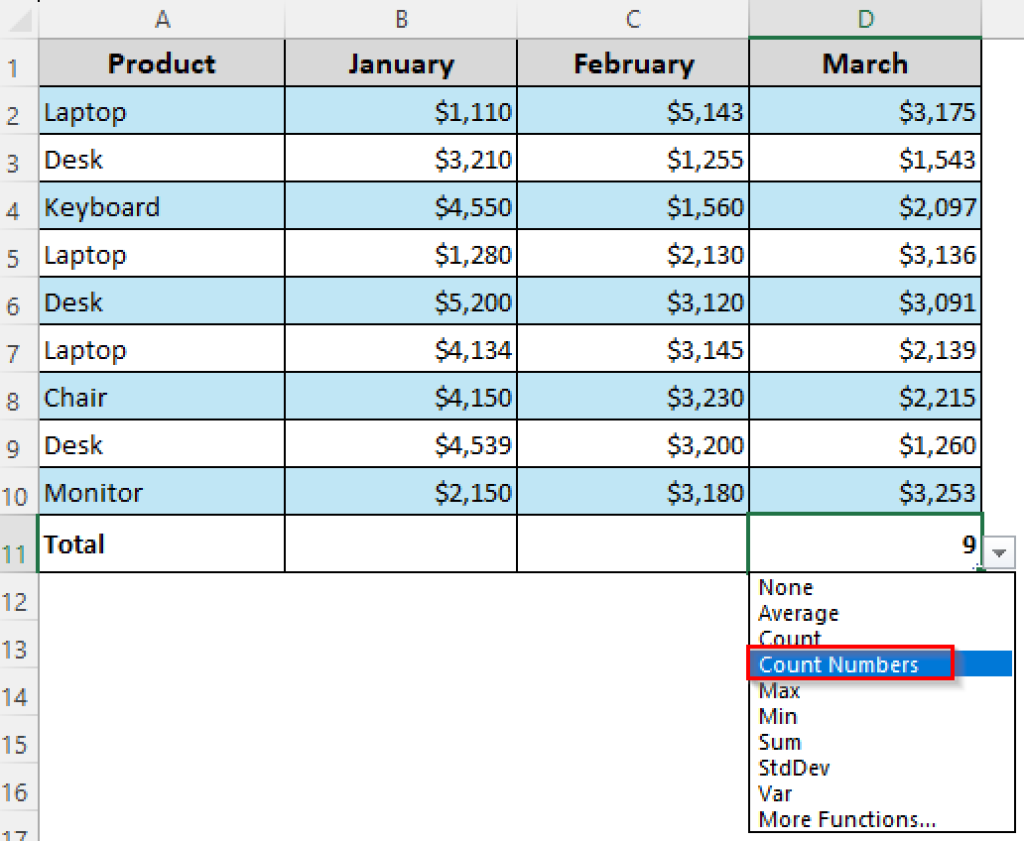The height and width of the screenshot is (841, 1024).
Task: Select Min in the function list
Action: click(x=777, y=716)
